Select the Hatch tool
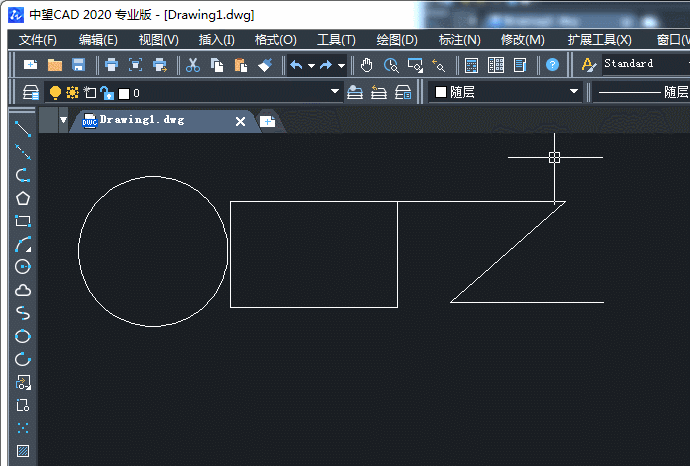 coord(23,451)
